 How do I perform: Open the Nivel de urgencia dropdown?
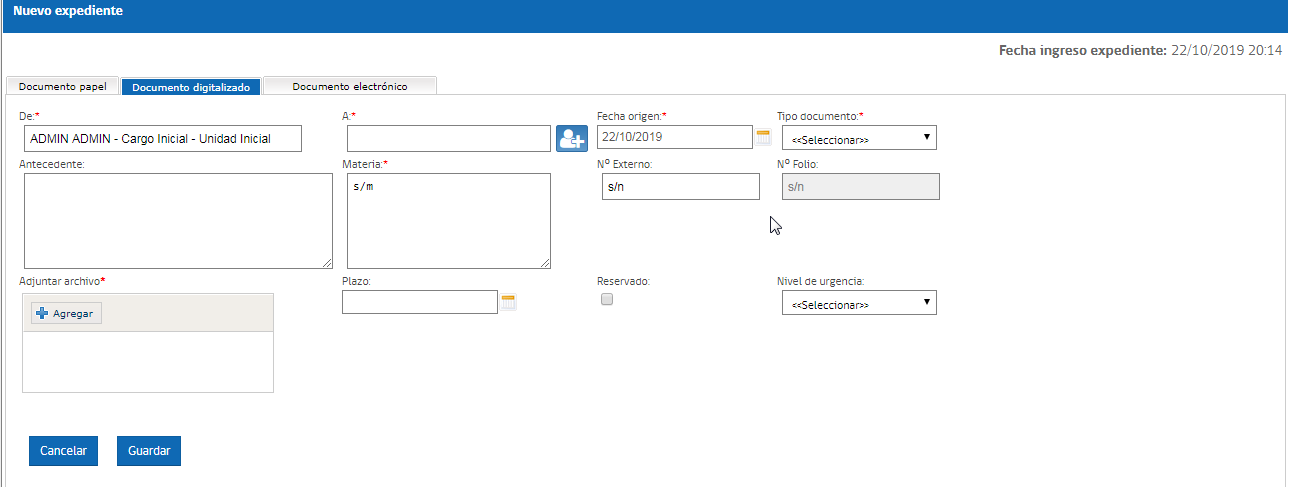(x=859, y=302)
